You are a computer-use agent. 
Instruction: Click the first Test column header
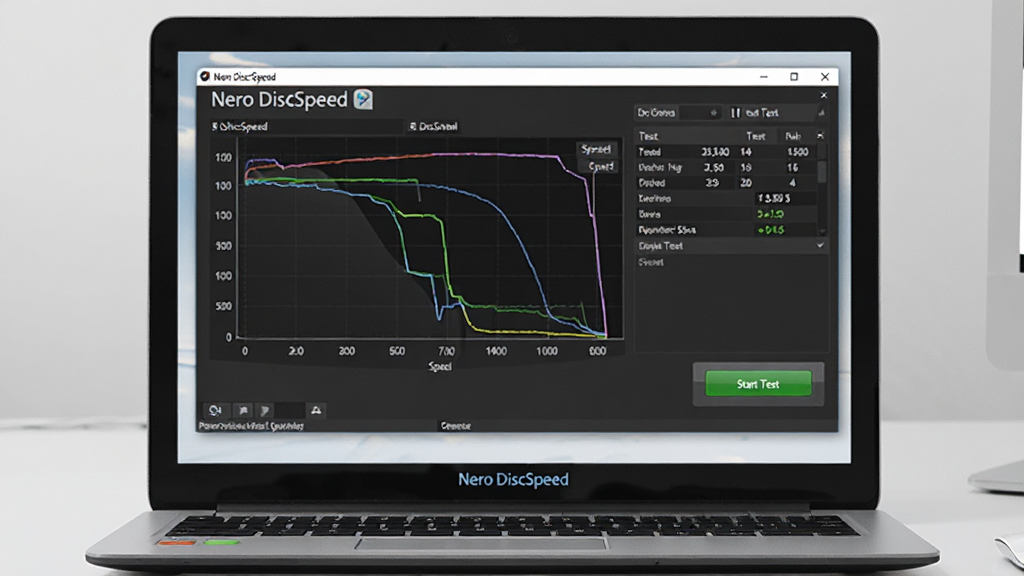tap(648, 136)
